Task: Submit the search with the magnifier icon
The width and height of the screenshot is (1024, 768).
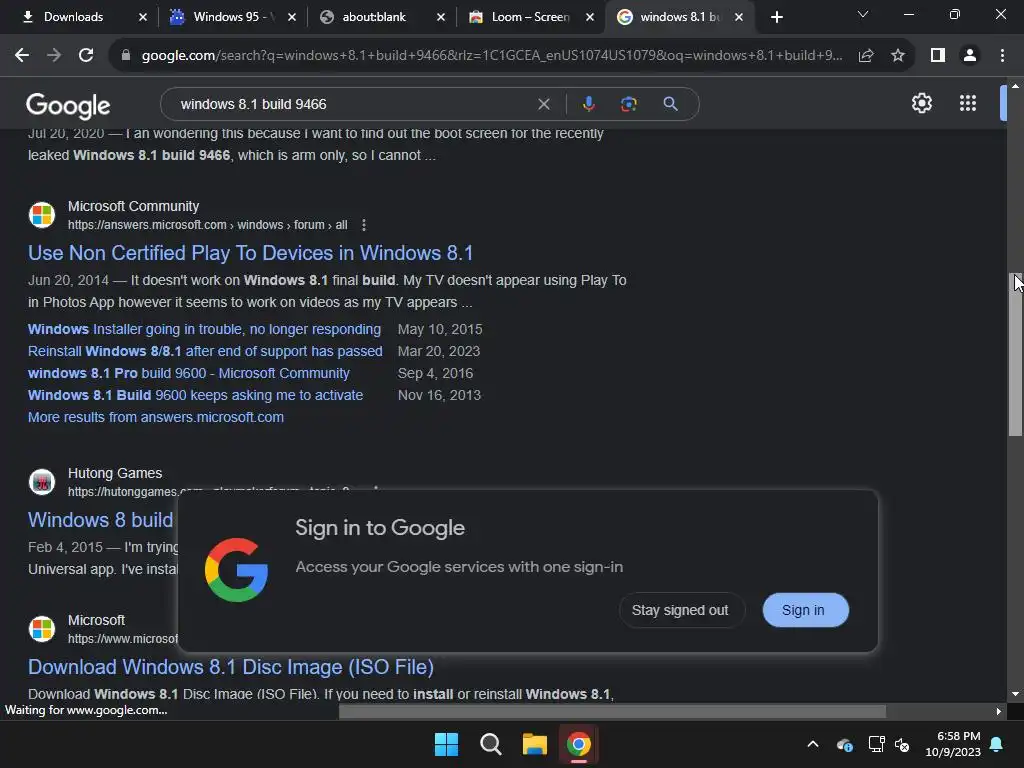Action: (670, 104)
